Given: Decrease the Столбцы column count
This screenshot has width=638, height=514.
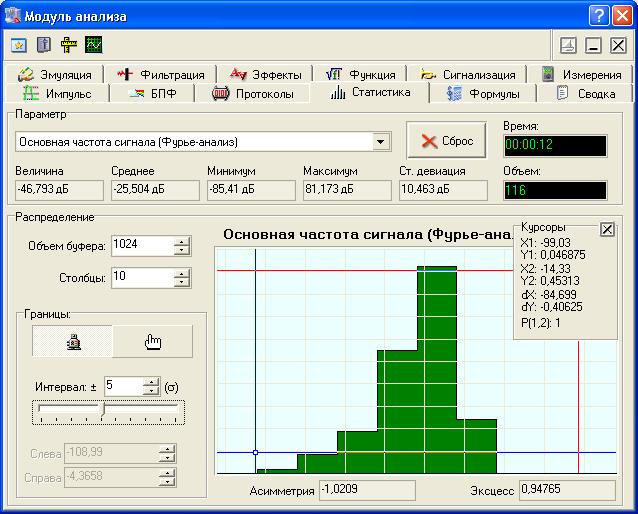Looking at the screenshot, I should point(181,282).
